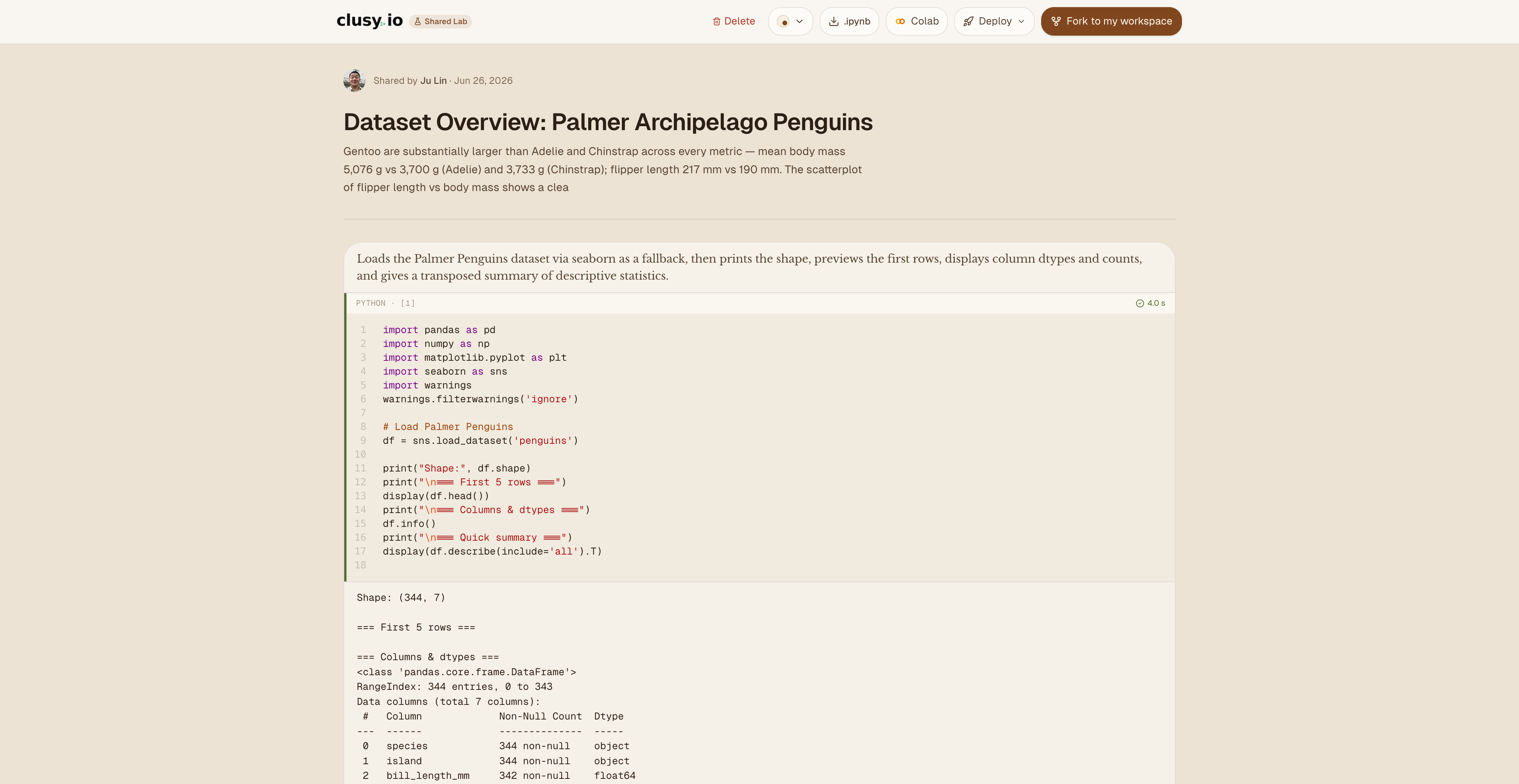Click the Colab infinity logo icon

[x=900, y=21]
